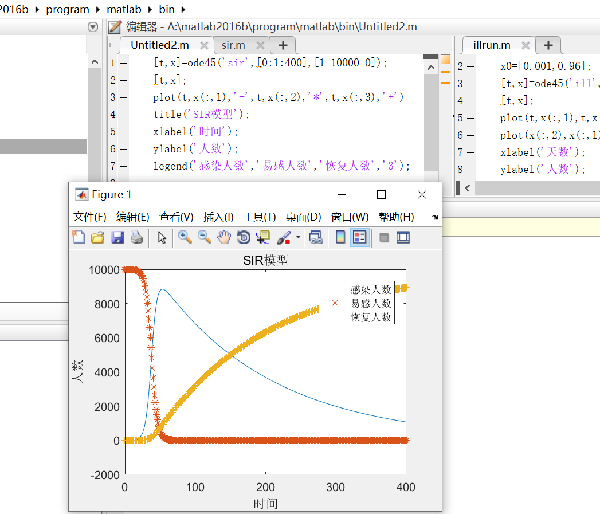Toggle the Insert Legend button

[360, 237]
